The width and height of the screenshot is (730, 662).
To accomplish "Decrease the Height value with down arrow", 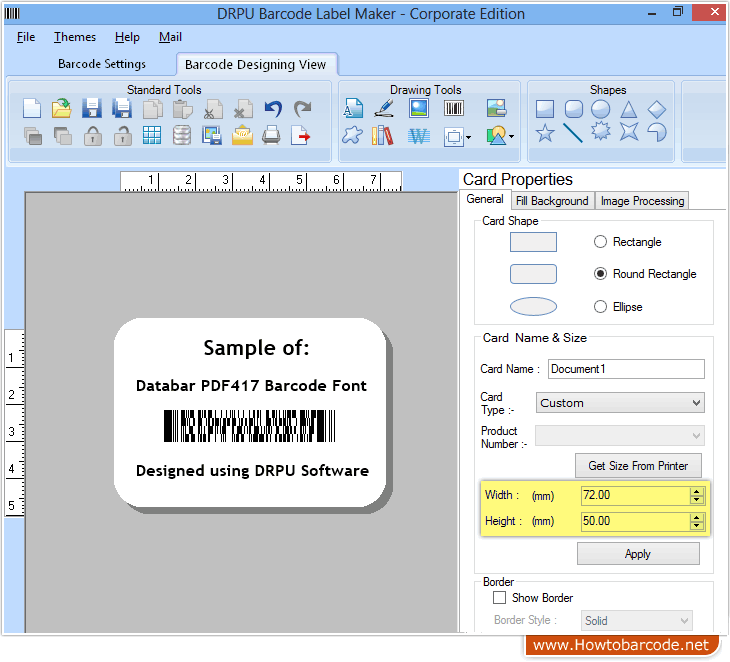I will [x=696, y=525].
